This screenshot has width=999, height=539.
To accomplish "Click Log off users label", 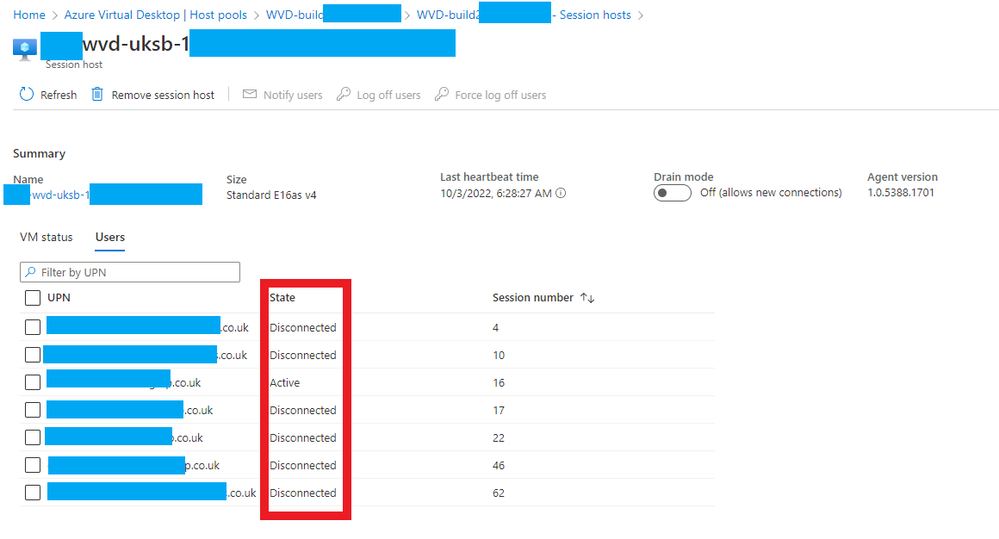I will point(389,95).
